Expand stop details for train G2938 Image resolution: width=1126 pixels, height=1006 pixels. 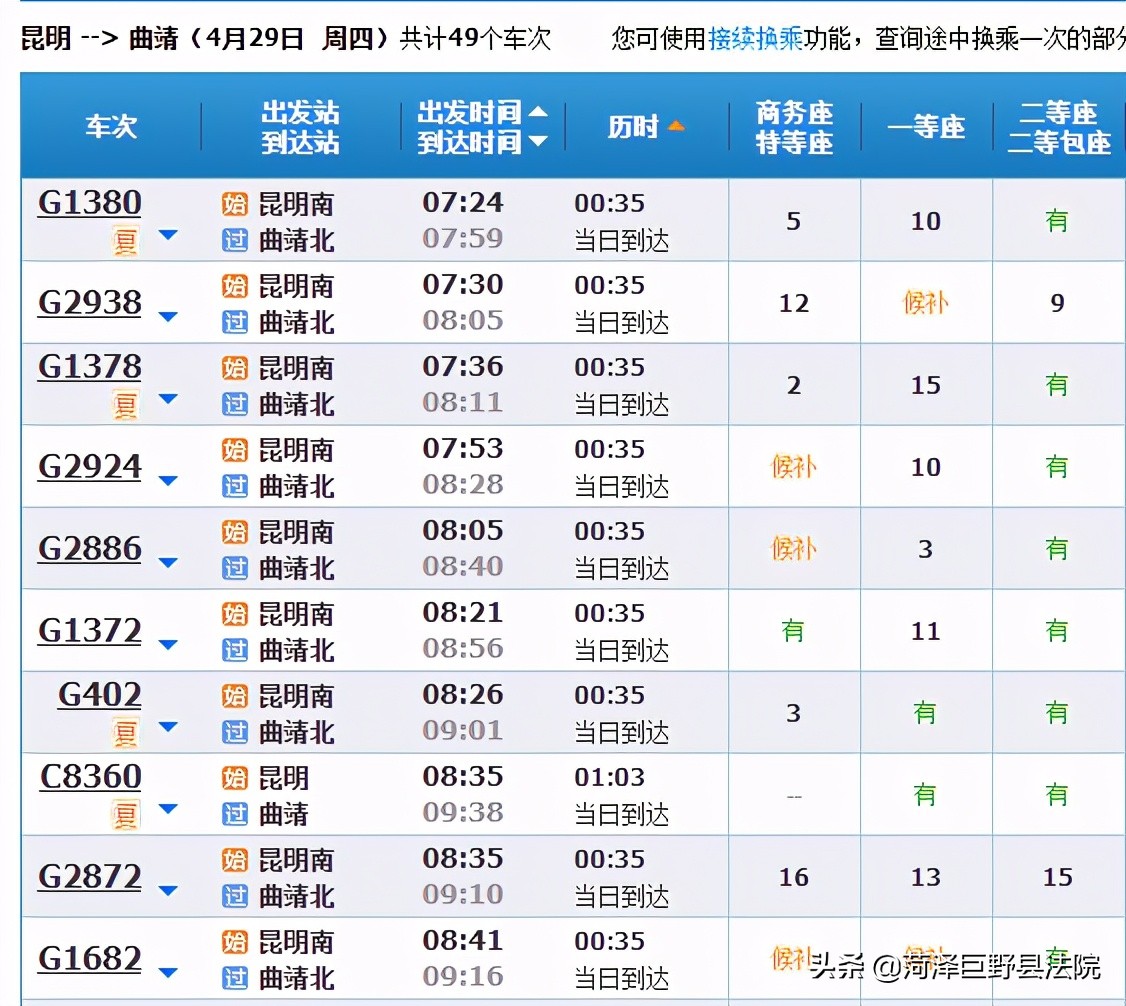[x=168, y=318]
